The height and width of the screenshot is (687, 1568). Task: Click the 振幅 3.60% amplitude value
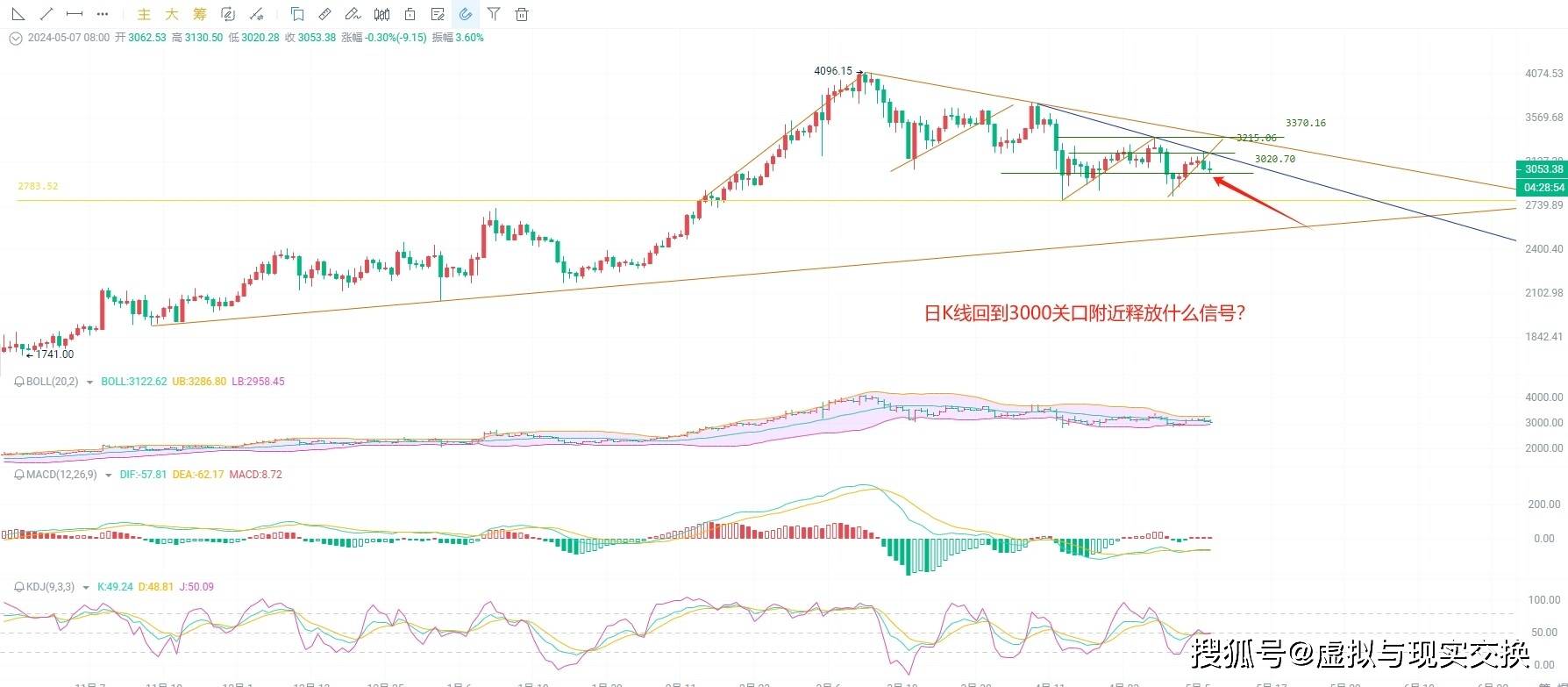[x=457, y=38]
